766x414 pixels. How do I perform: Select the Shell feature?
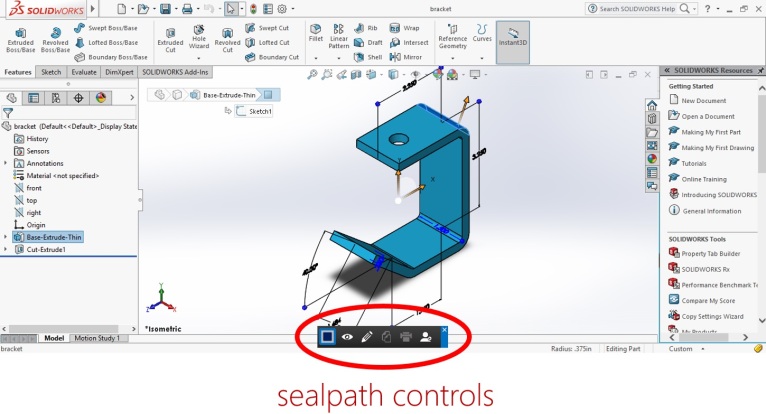(368, 57)
